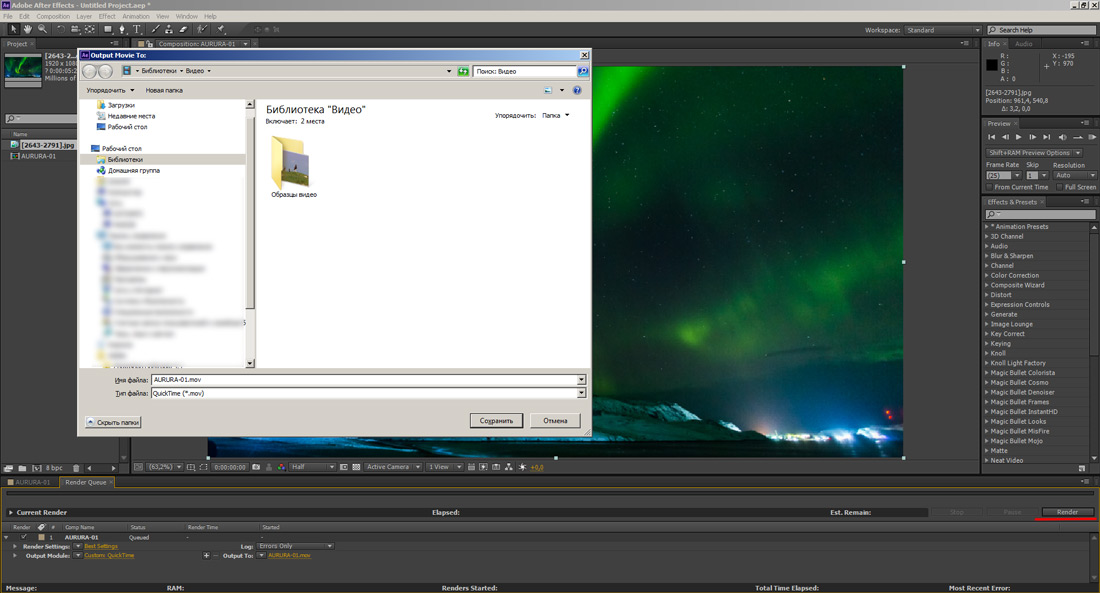1100x593 pixels.
Task: Expand the Workspace dropdown set to Standard
Action: tap(942, 30)
